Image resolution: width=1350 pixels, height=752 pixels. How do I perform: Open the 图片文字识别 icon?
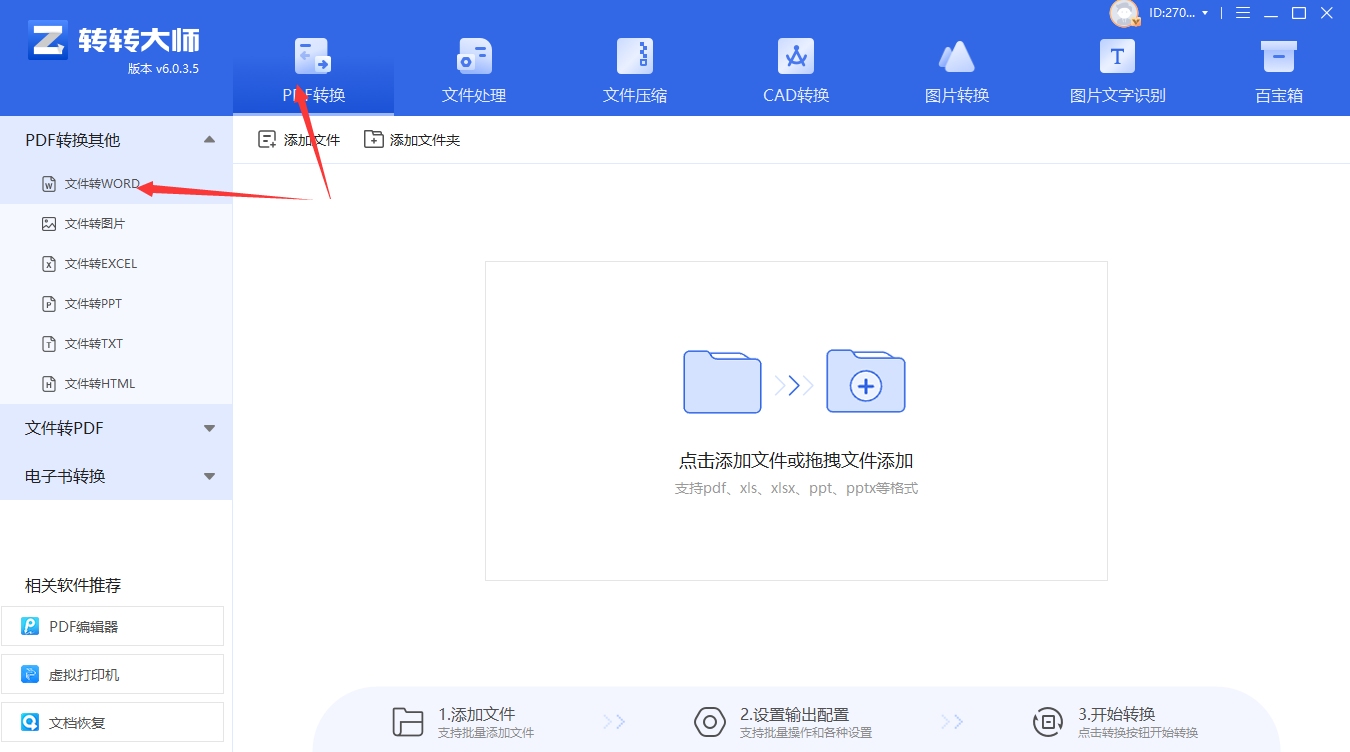1117,56
